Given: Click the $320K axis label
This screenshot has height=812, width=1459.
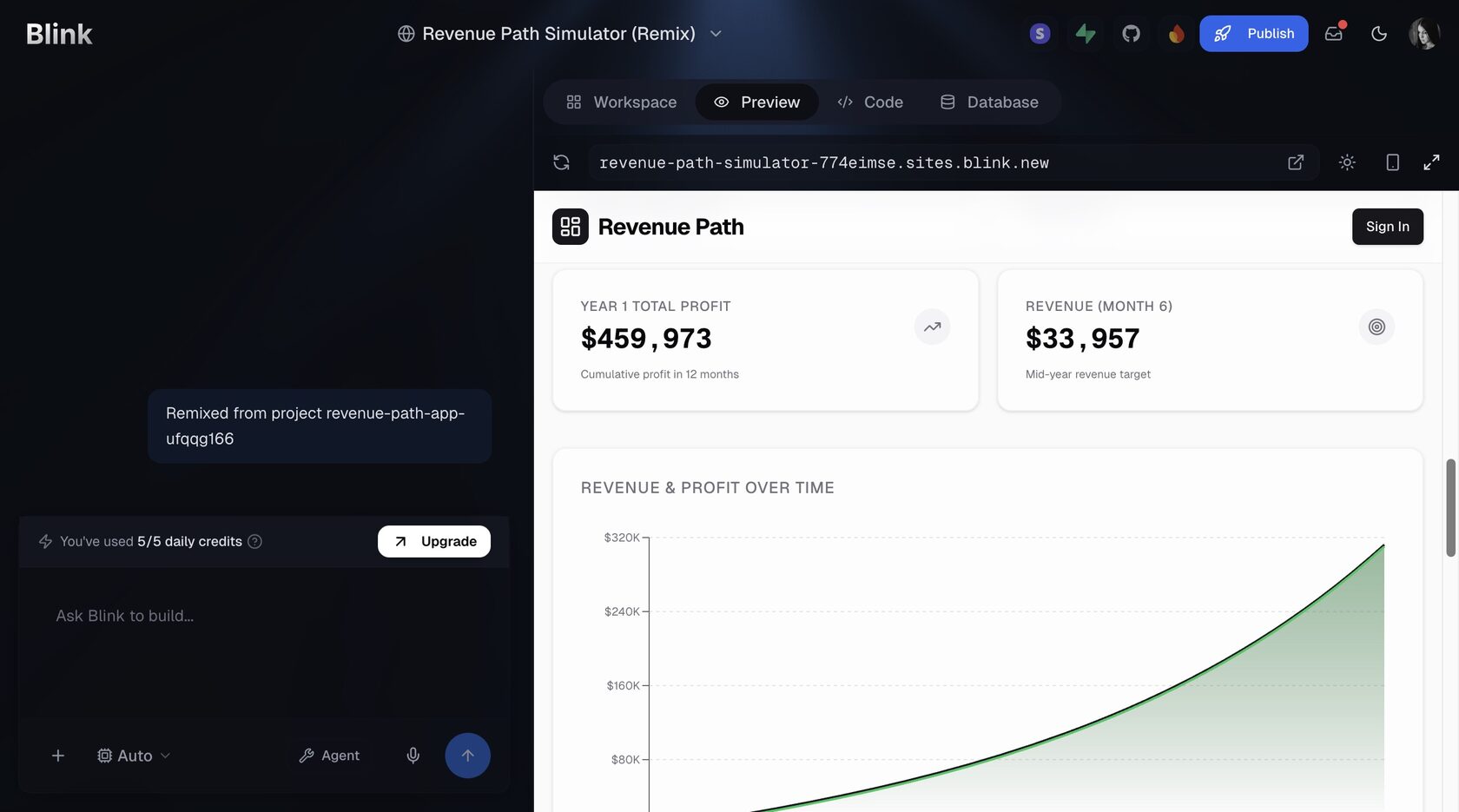Looking at the screenshot, I should pos(622,538).
